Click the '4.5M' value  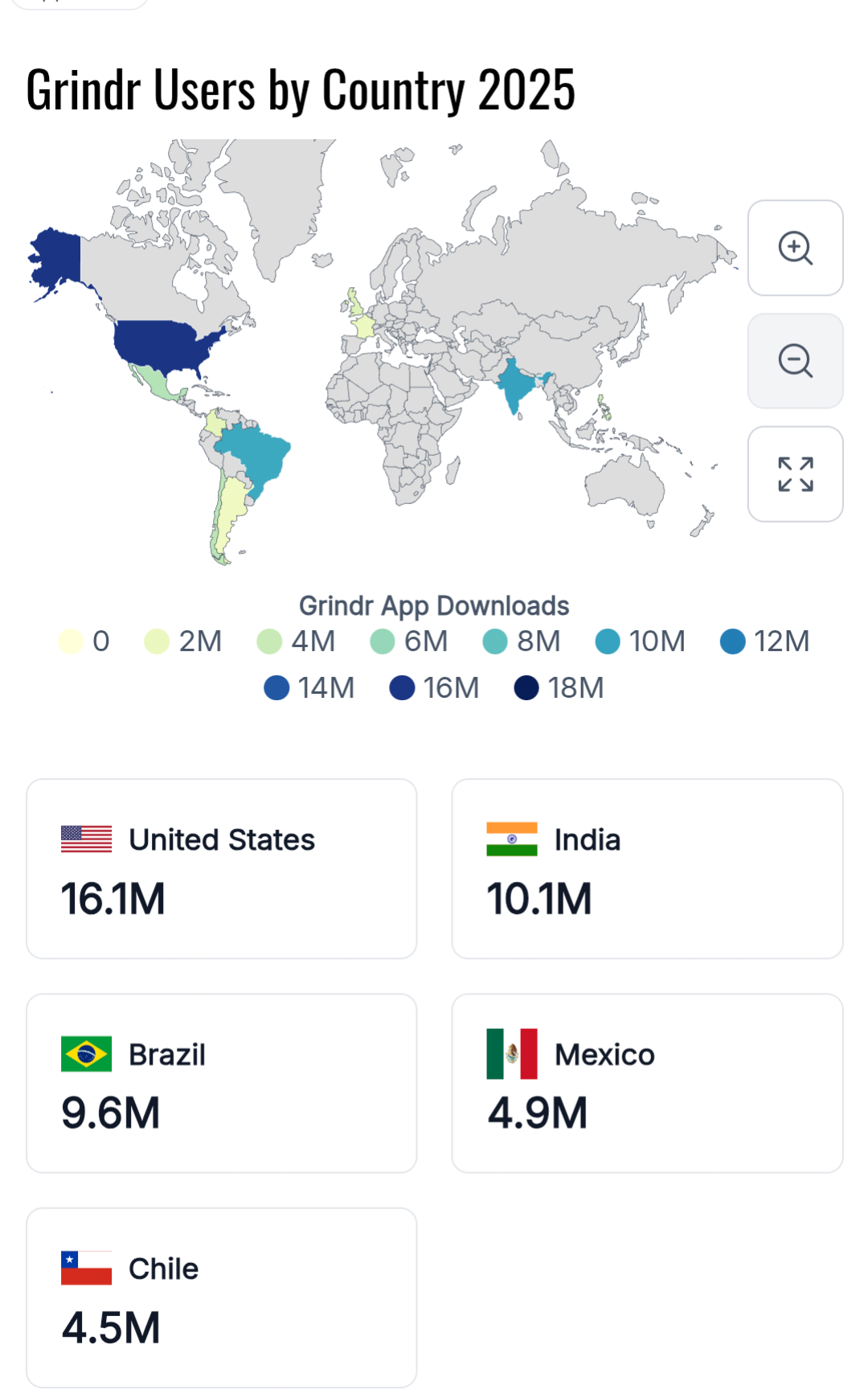click(111, 1327)
